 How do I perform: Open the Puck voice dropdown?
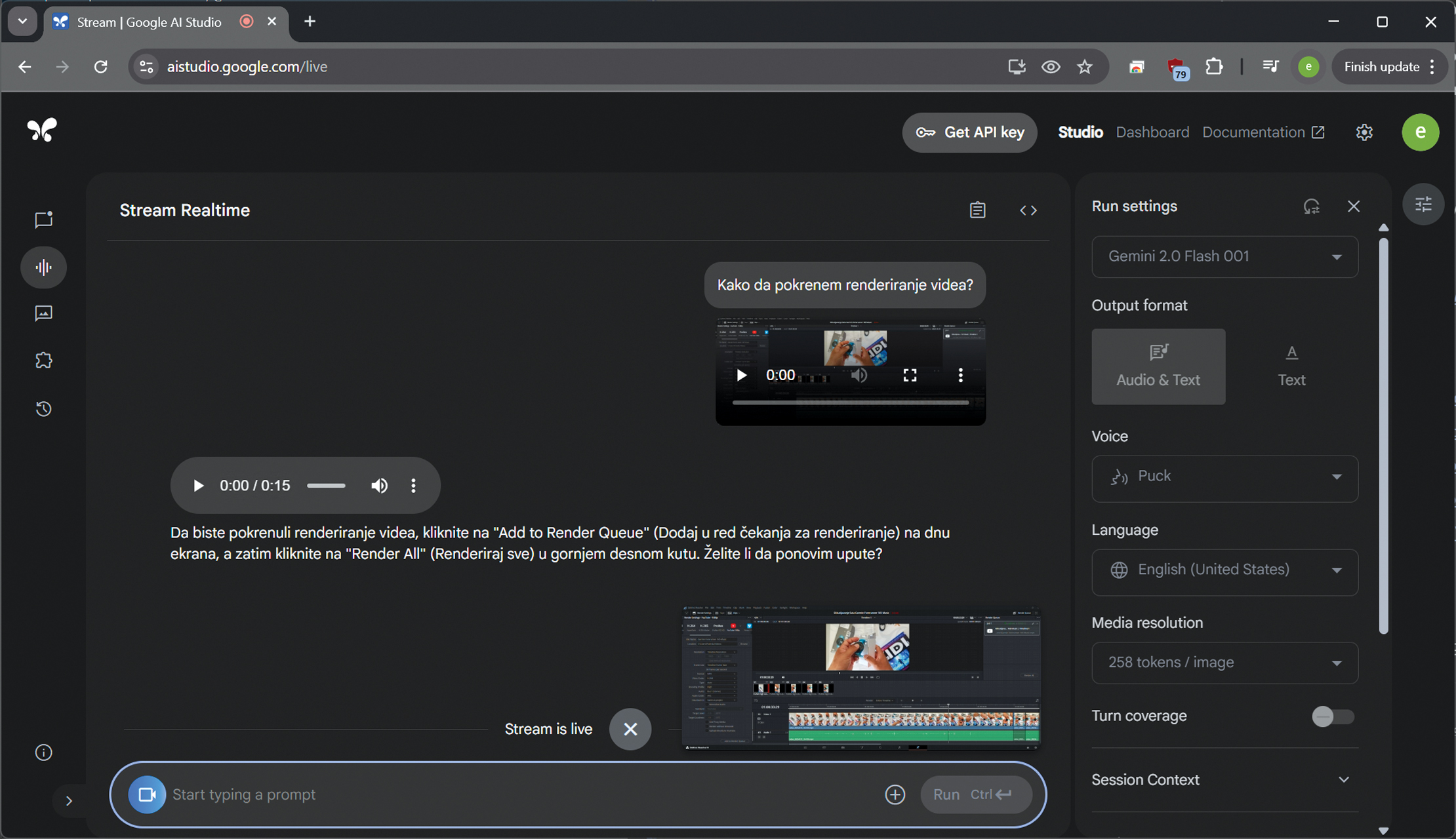(1224, 477)
